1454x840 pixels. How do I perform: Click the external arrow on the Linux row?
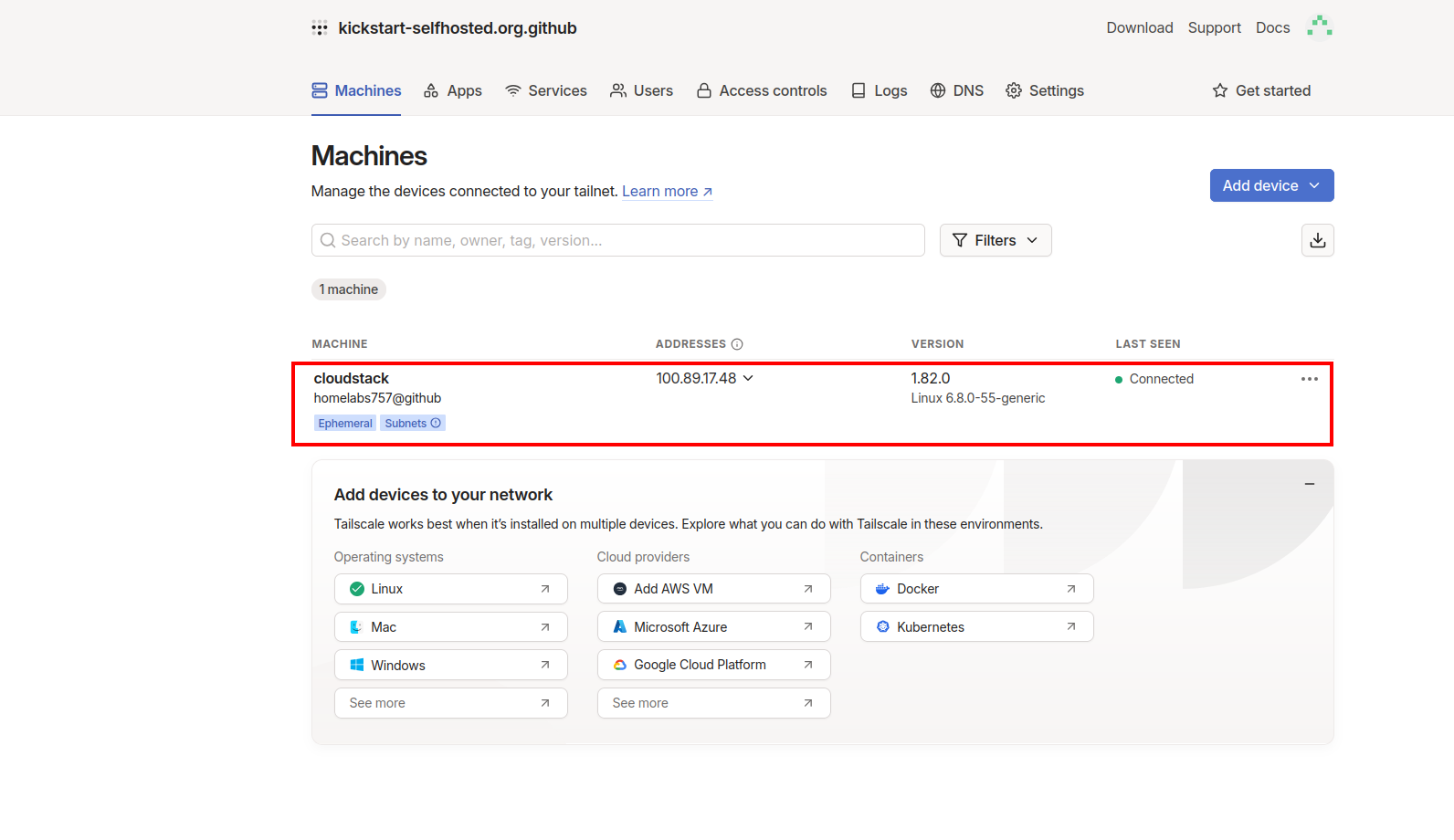tap(545, 589)
